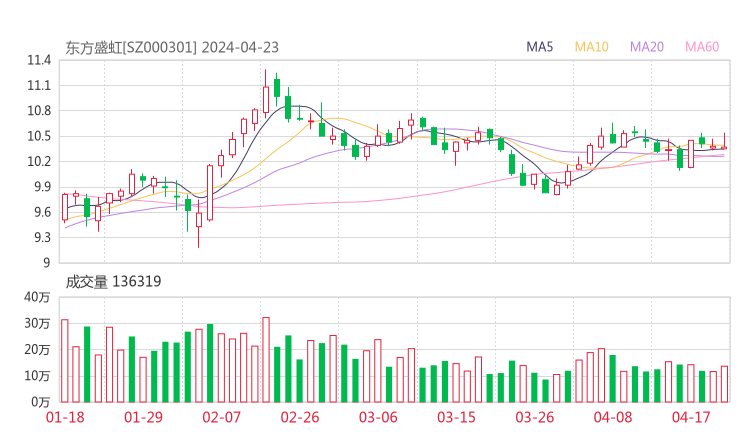Click the last volume bar at right edge

(x=724, y=384)
